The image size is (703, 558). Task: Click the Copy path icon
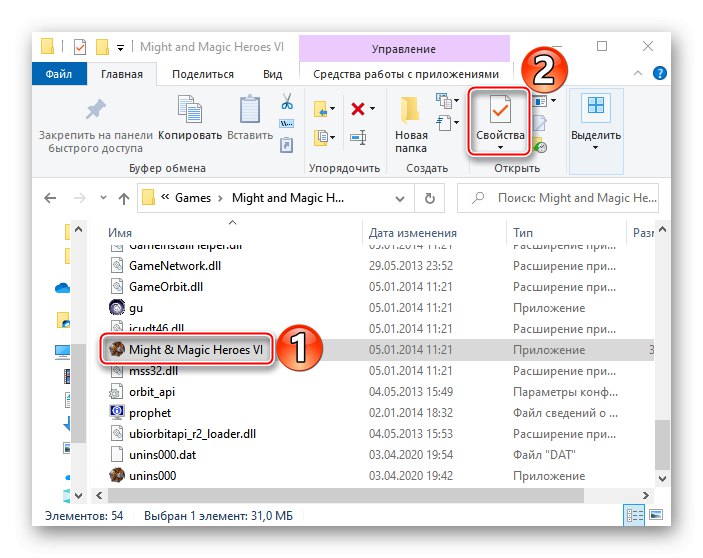coord(286,124)
